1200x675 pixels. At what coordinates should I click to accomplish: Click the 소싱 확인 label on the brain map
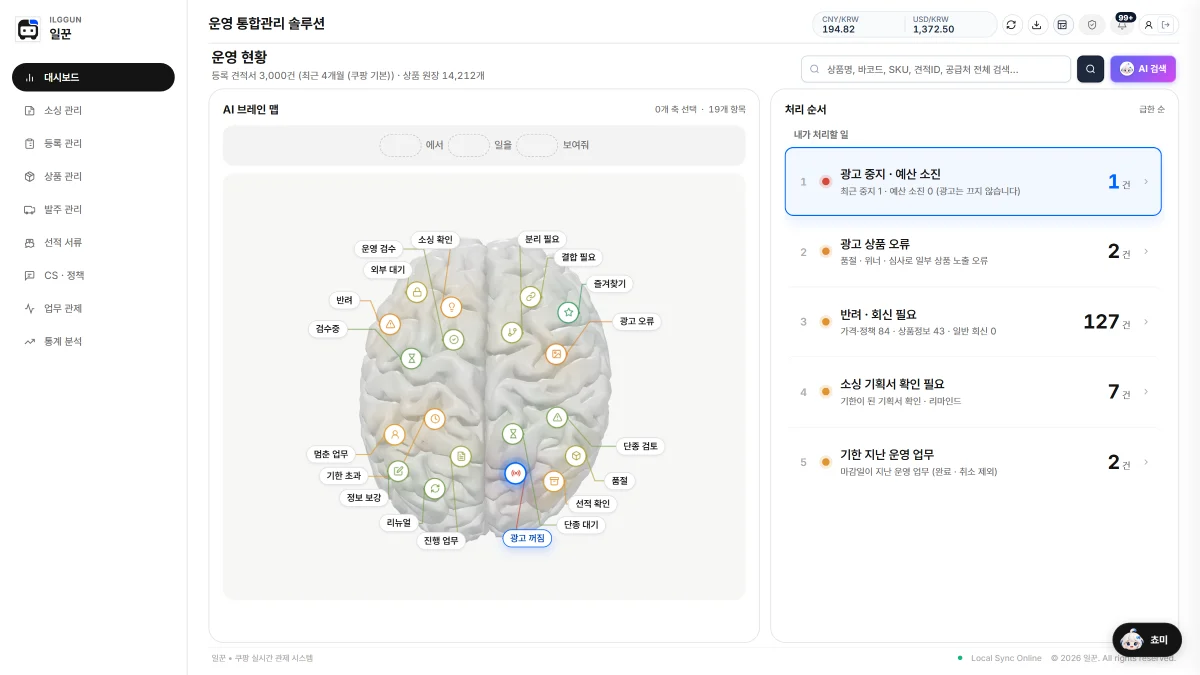coord(435,240)
